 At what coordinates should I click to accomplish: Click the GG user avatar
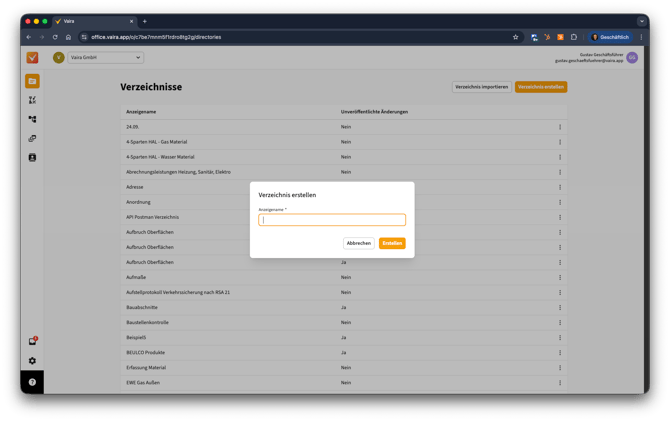632,58
